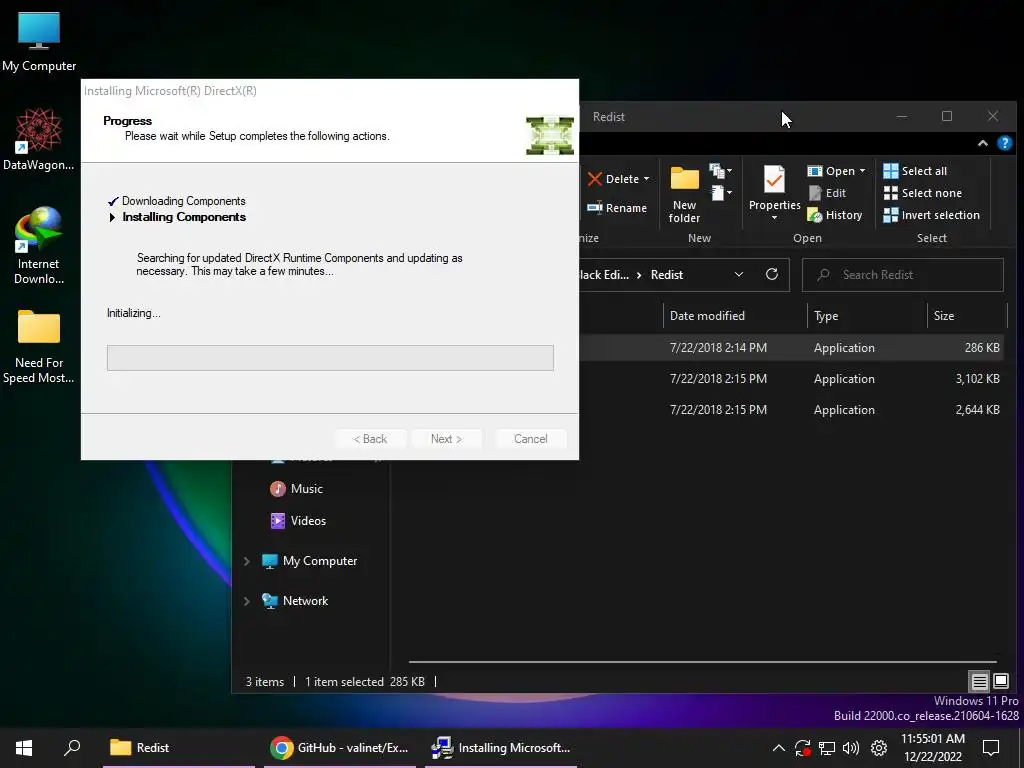Expand Properties dropdown arrow
The image size is (1024, 768).
[x=775, y=218]
